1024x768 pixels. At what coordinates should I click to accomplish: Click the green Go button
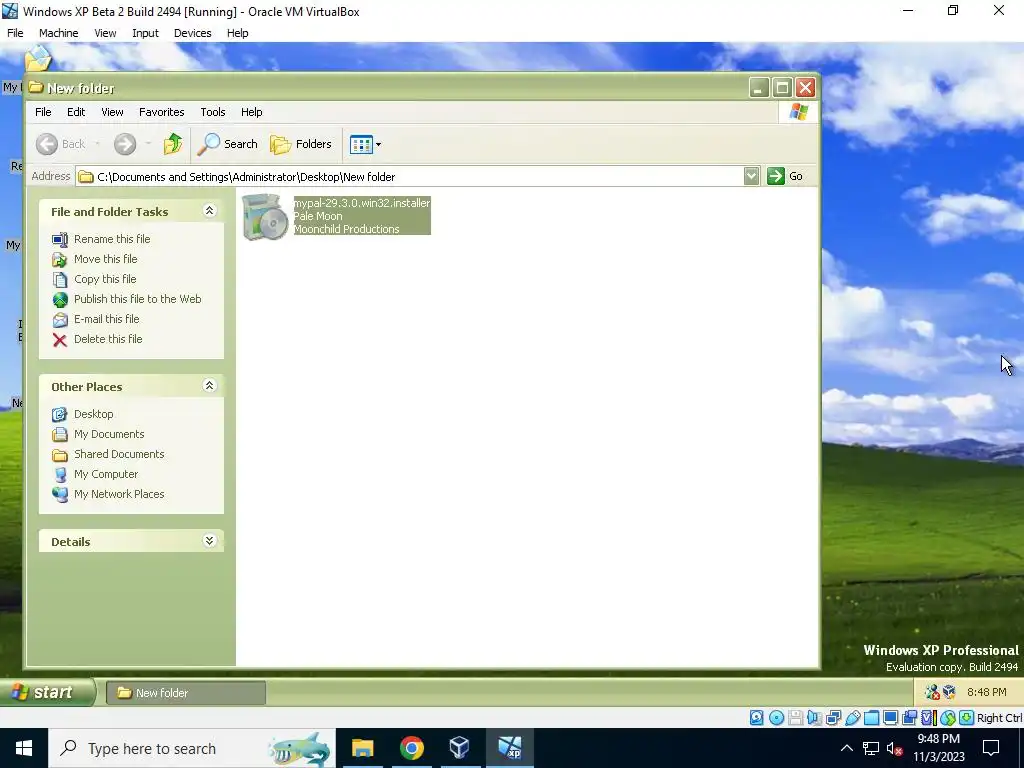click(785, 176)
